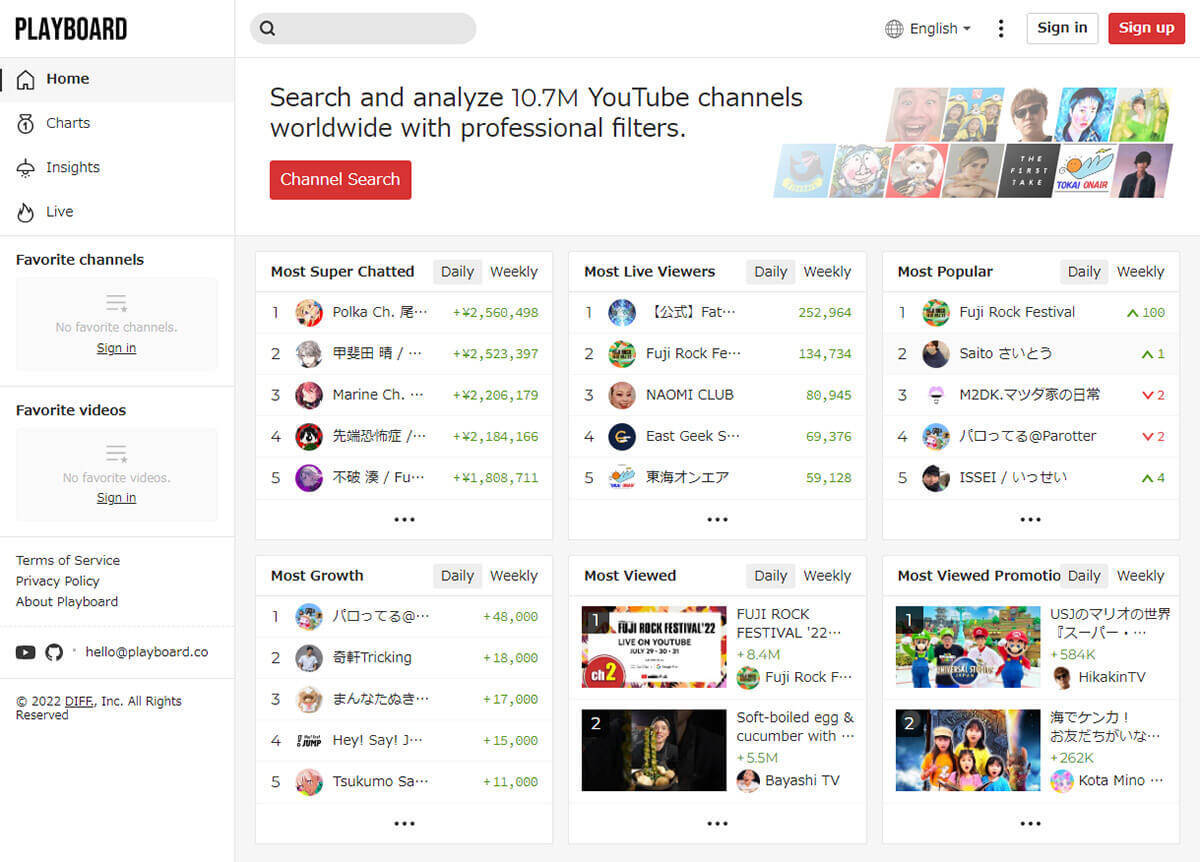Viewport: 1200px width, 862px height.
Task: Expand more Most Popular results
Action: click(1030, 520)
